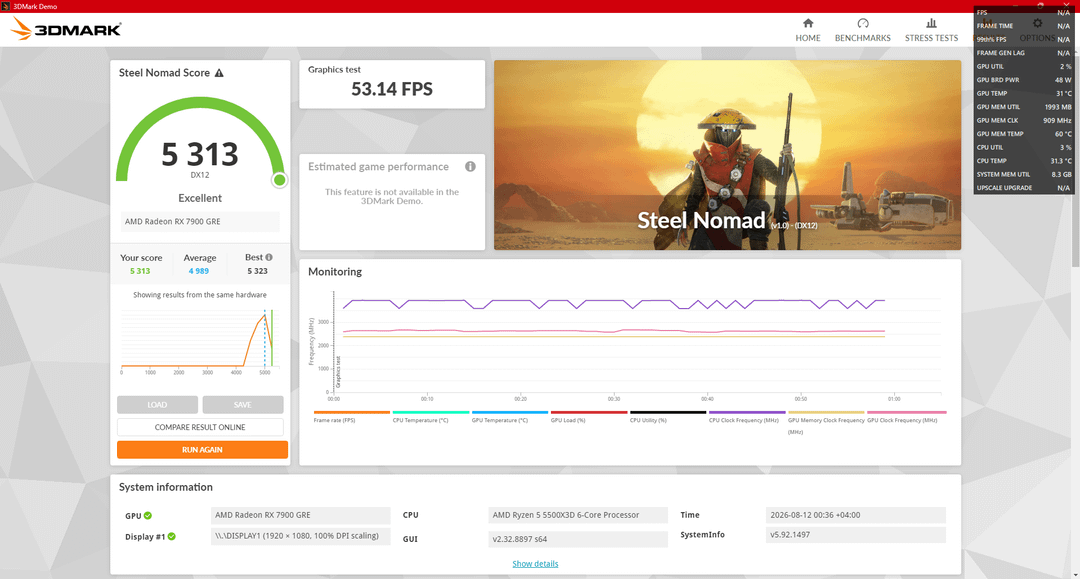Open the Show details link
Viewport: 1080px width, 579px height.
pyautogui.click(x=535, y=564)
